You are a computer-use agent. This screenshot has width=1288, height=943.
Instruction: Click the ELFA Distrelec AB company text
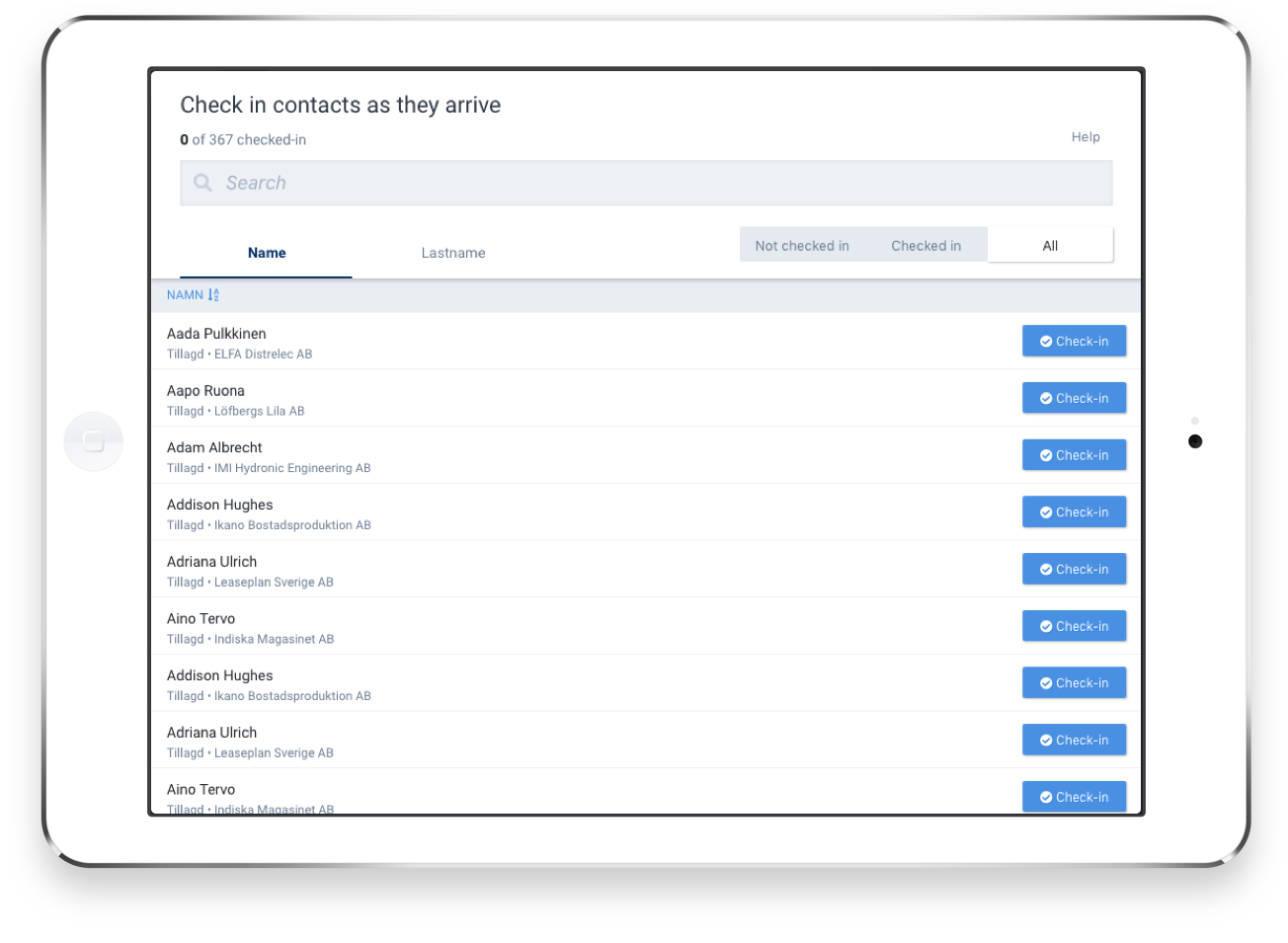[x=263, y=354]
